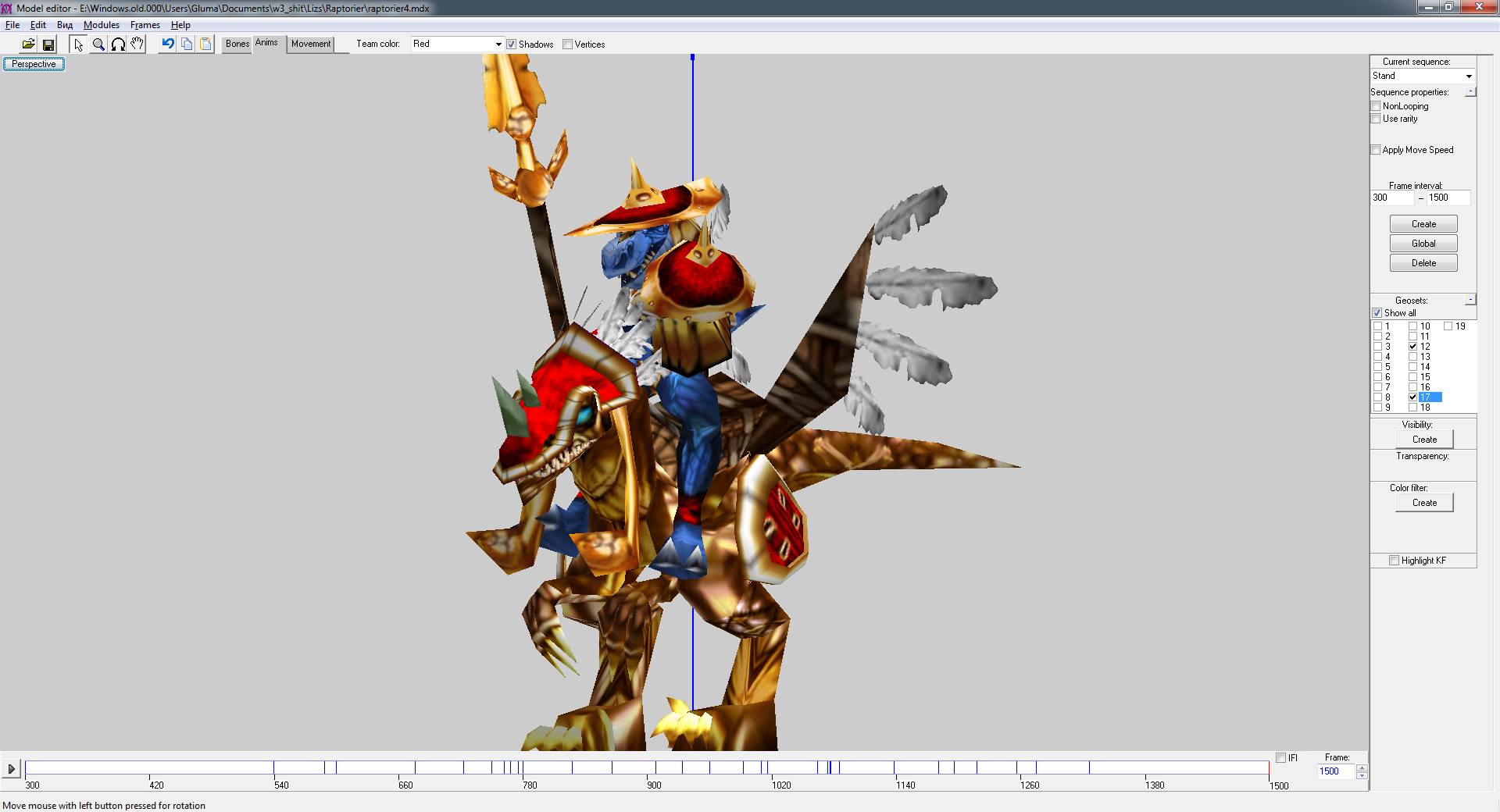Click the Global button
The height and width of the screenshot is (812, 1500).
coord(1423,244)
